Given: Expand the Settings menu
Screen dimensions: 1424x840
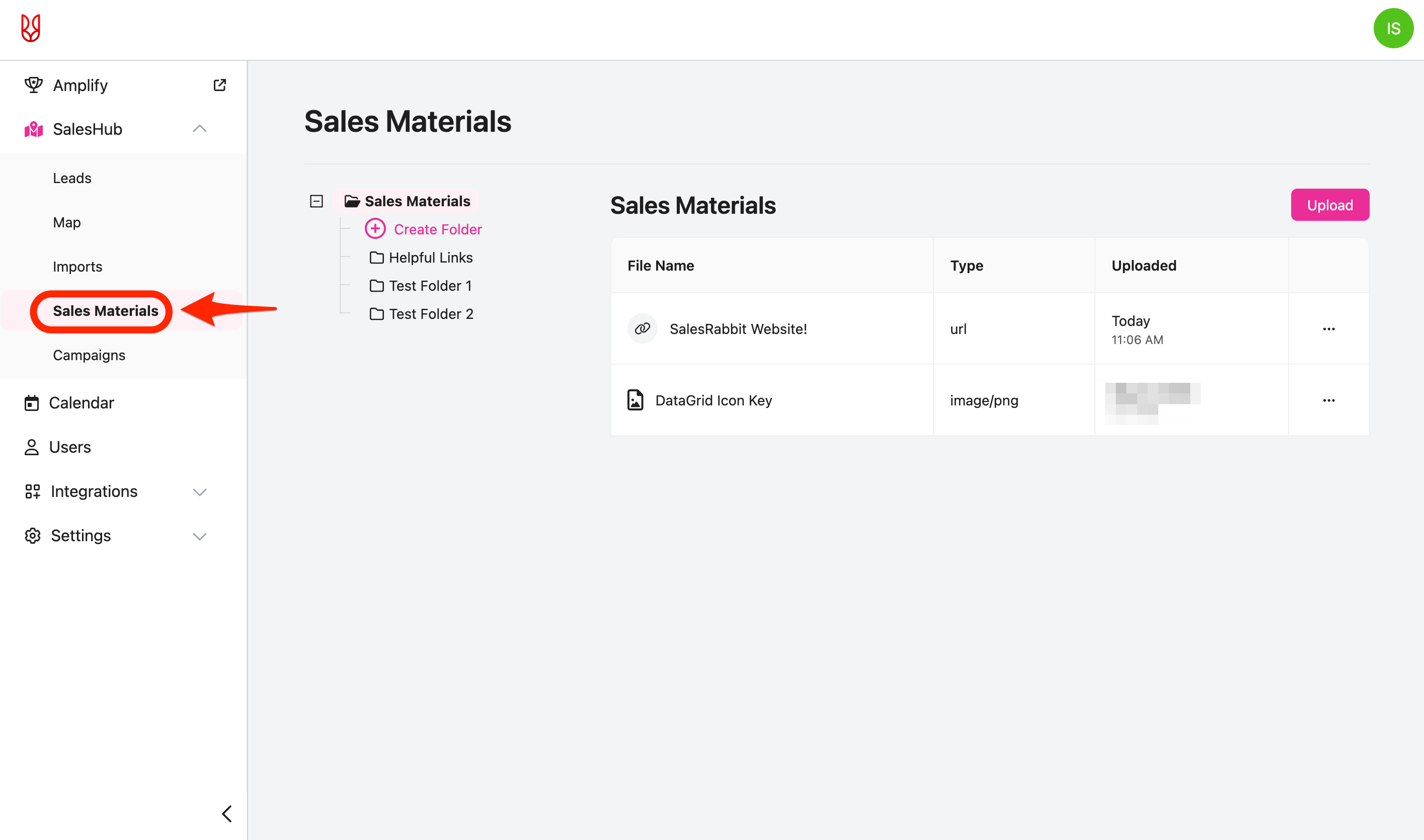Looking at the screenshot, I should (x=199, y=536).
